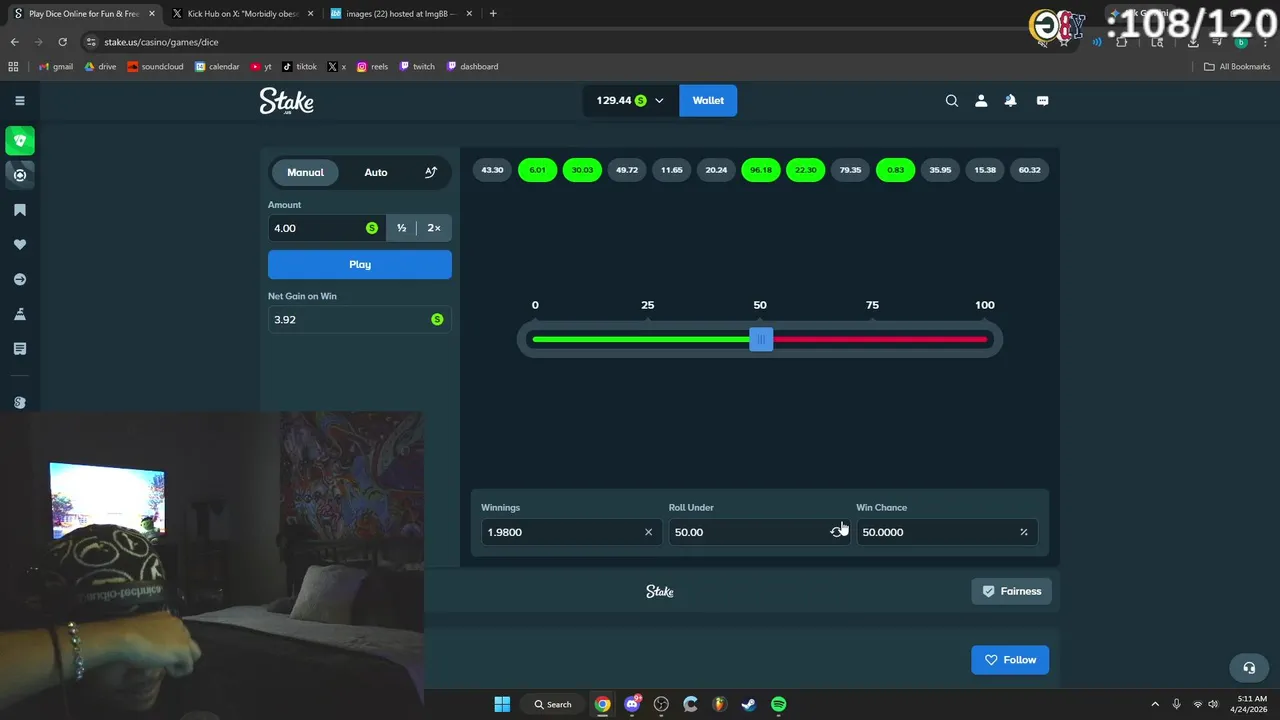Open the hamburger sidebar menu
The width and height of the screenshot is (1280, 720).
19,100
